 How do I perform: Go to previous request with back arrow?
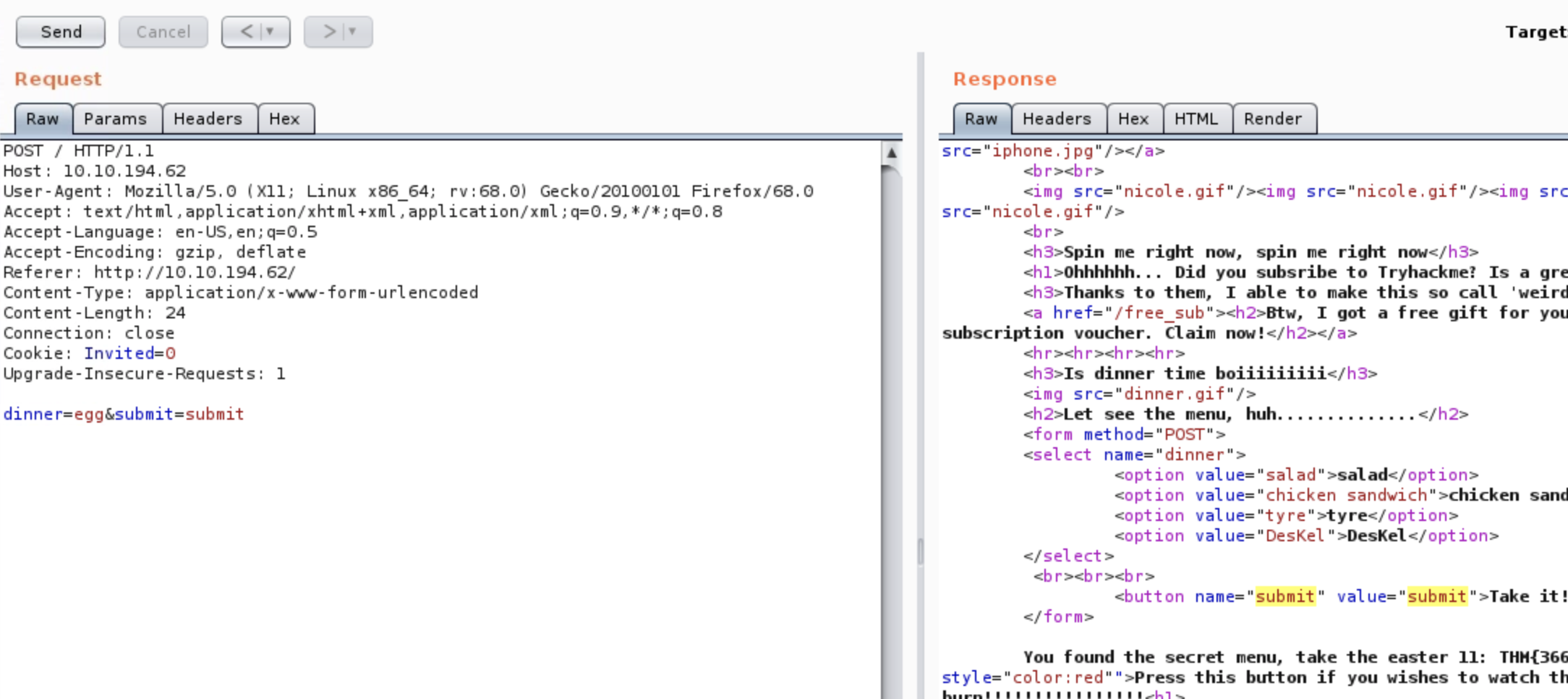(x=247, y=32)
